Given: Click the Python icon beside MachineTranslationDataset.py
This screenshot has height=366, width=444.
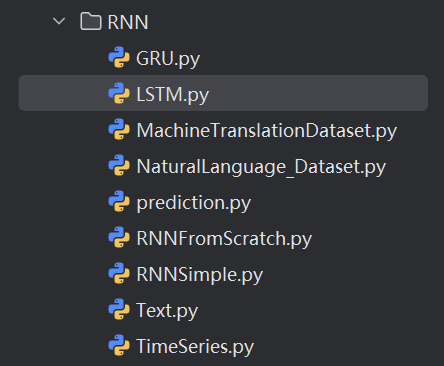Looking at the screenshot, I should [119, 129].
